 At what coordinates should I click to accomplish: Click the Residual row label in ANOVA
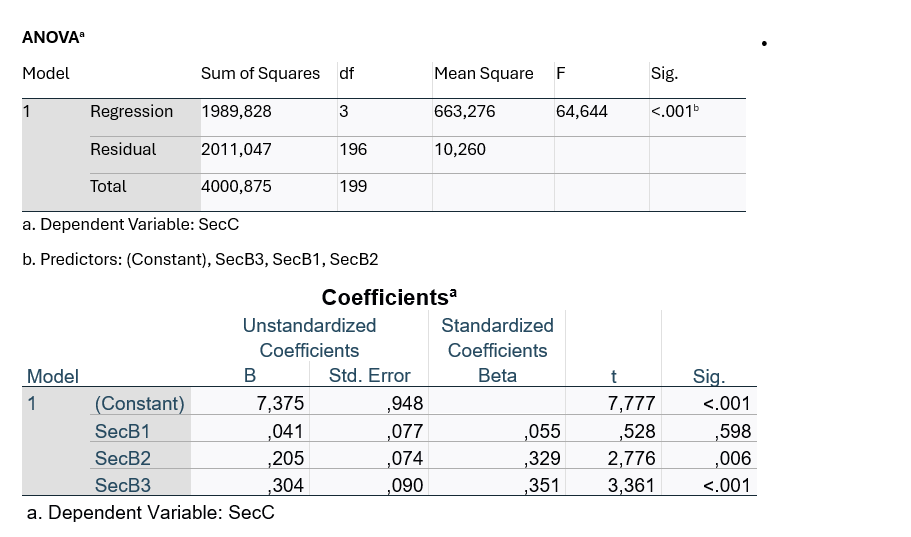pyautogui.click(x=123, y=149)
